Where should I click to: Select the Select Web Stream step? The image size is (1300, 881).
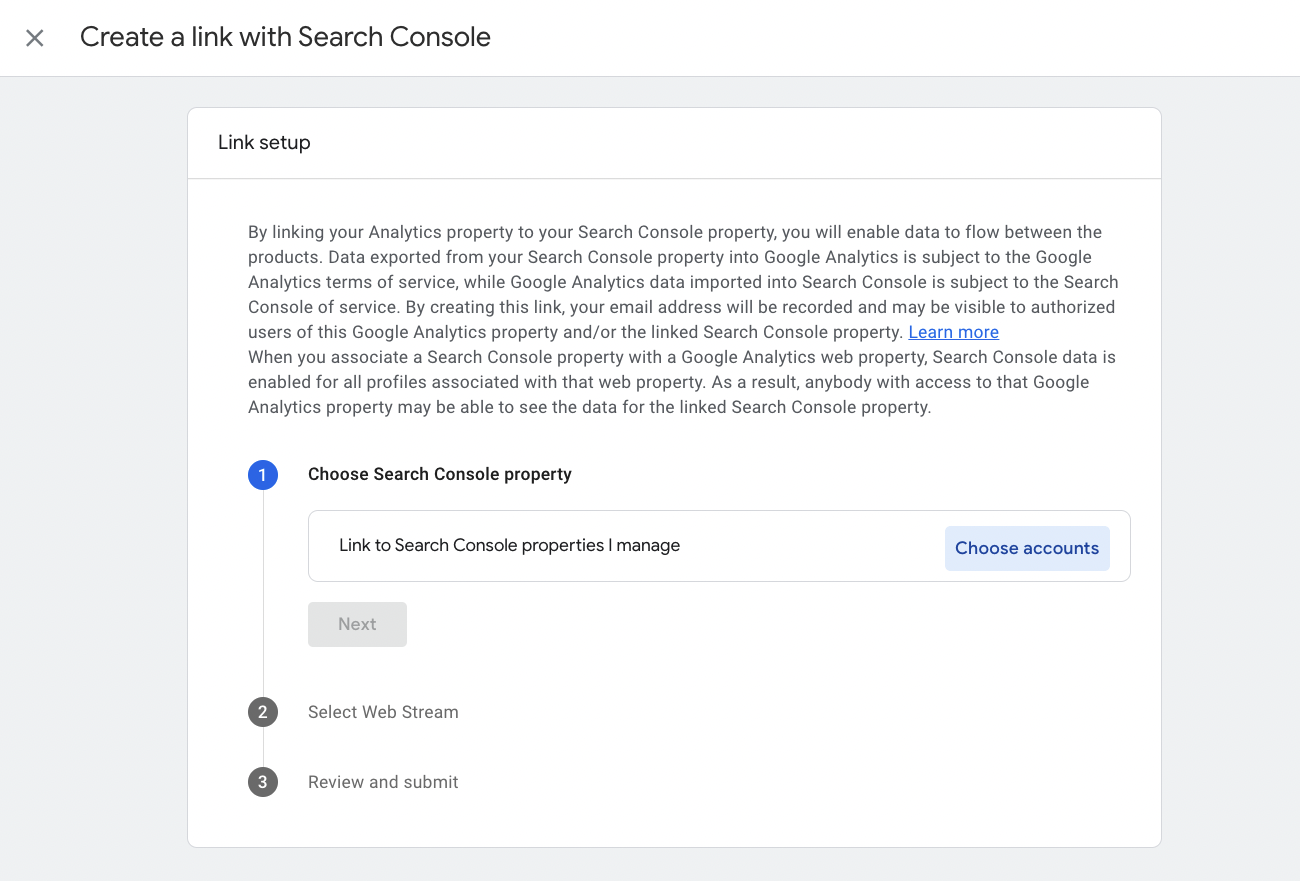(x=383, y=712)
